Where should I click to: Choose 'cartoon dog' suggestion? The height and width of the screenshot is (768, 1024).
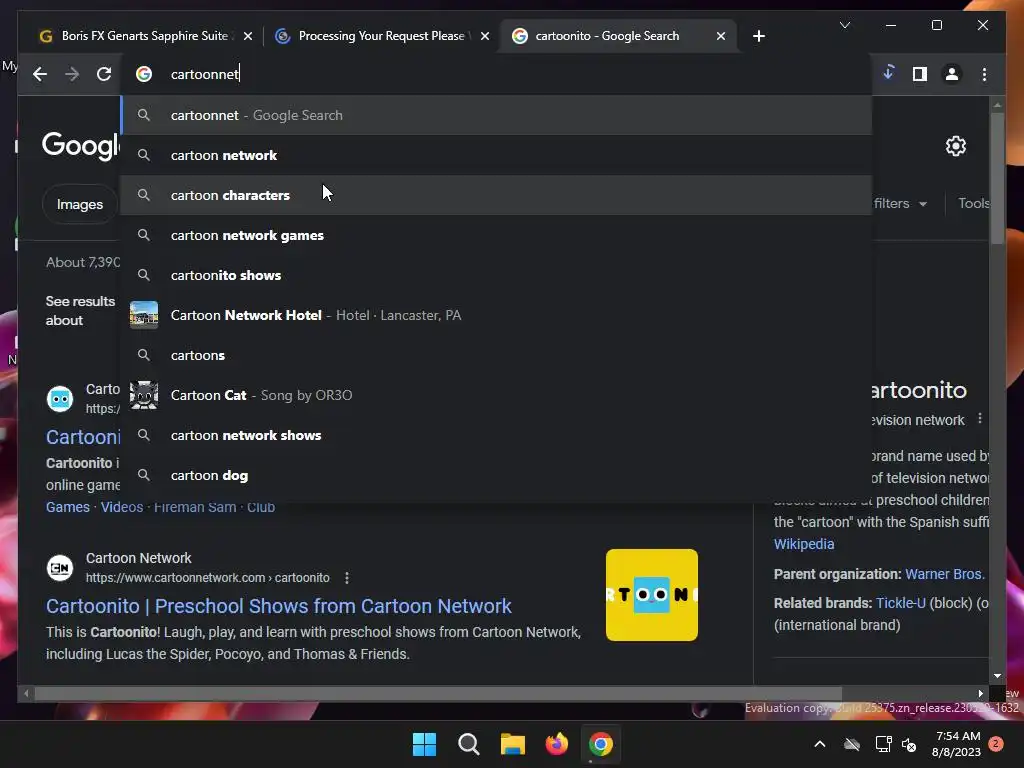pyautogui.click(x=496, y=475)
